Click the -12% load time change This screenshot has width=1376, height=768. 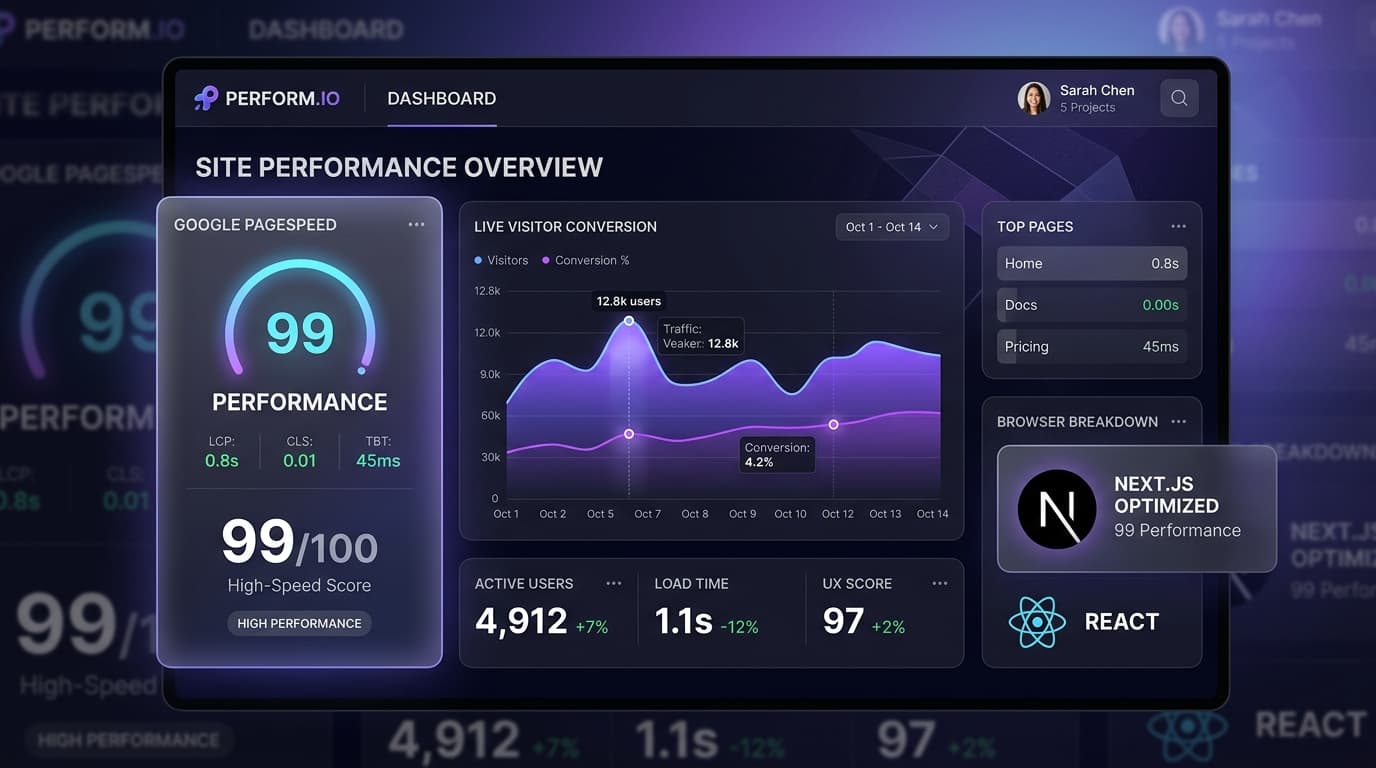point(739,627)
